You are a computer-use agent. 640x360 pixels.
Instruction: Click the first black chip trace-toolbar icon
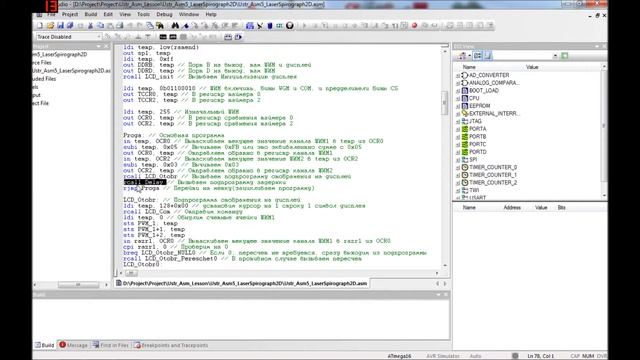coord(163,37)
